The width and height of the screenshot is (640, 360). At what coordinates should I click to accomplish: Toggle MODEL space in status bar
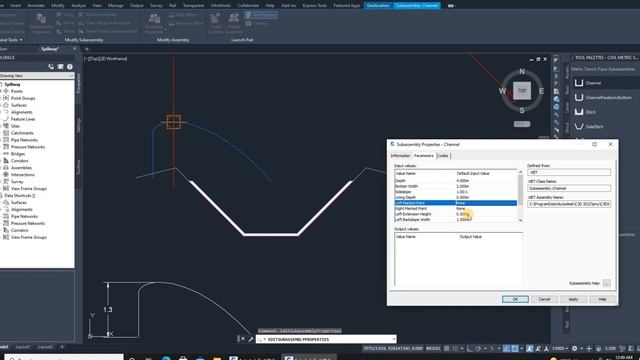tap(433, 349)
